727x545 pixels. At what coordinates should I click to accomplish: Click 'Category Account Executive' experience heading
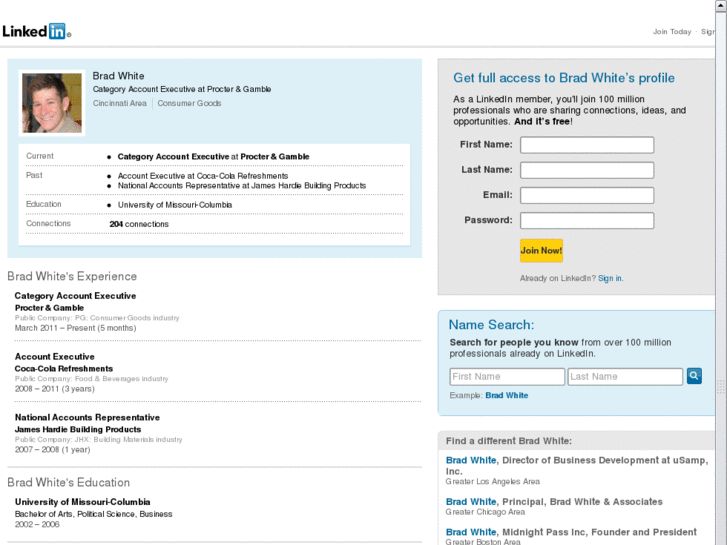coord(75,296)
